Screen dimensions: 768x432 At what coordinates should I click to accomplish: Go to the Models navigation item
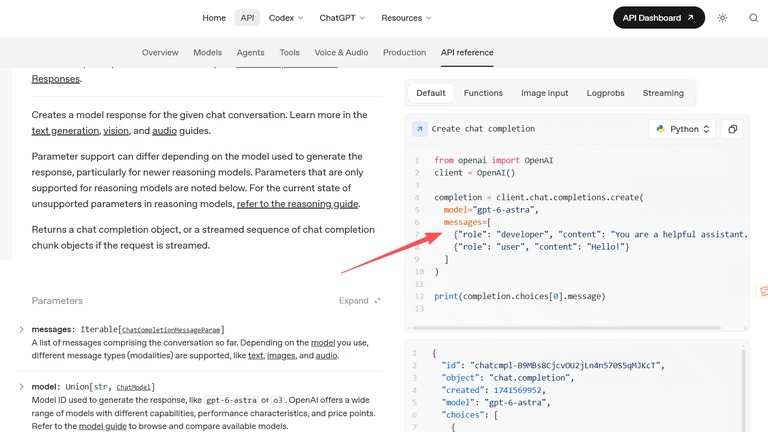pyautogui.click(x=207, y=52)
